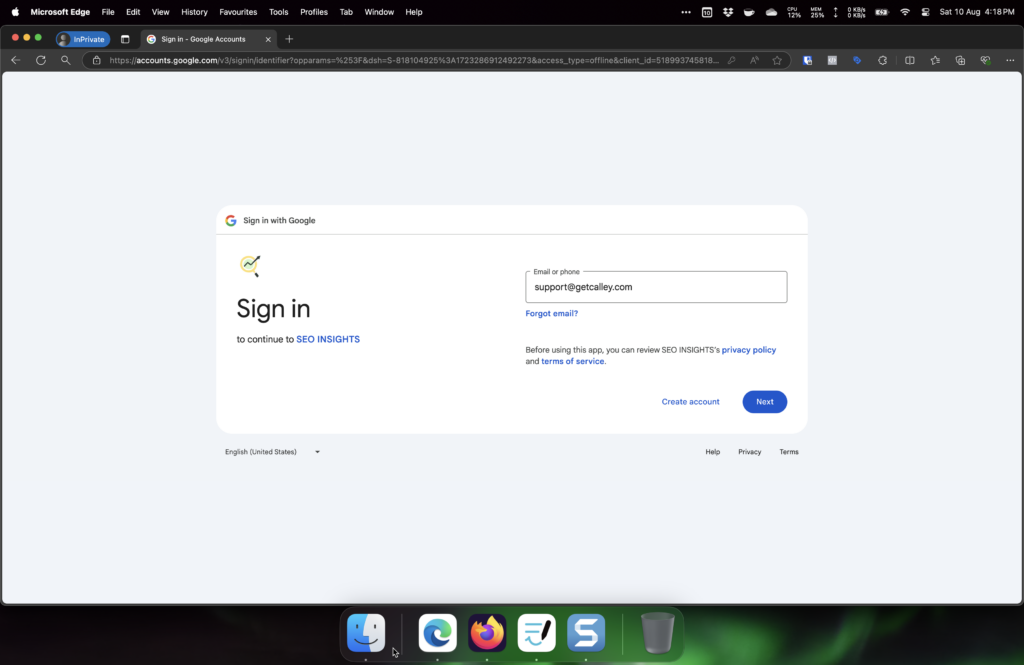This screenshot has width=1024, height=665.
Task: Open the Favourites menu
Action: (x=238, y=12)
